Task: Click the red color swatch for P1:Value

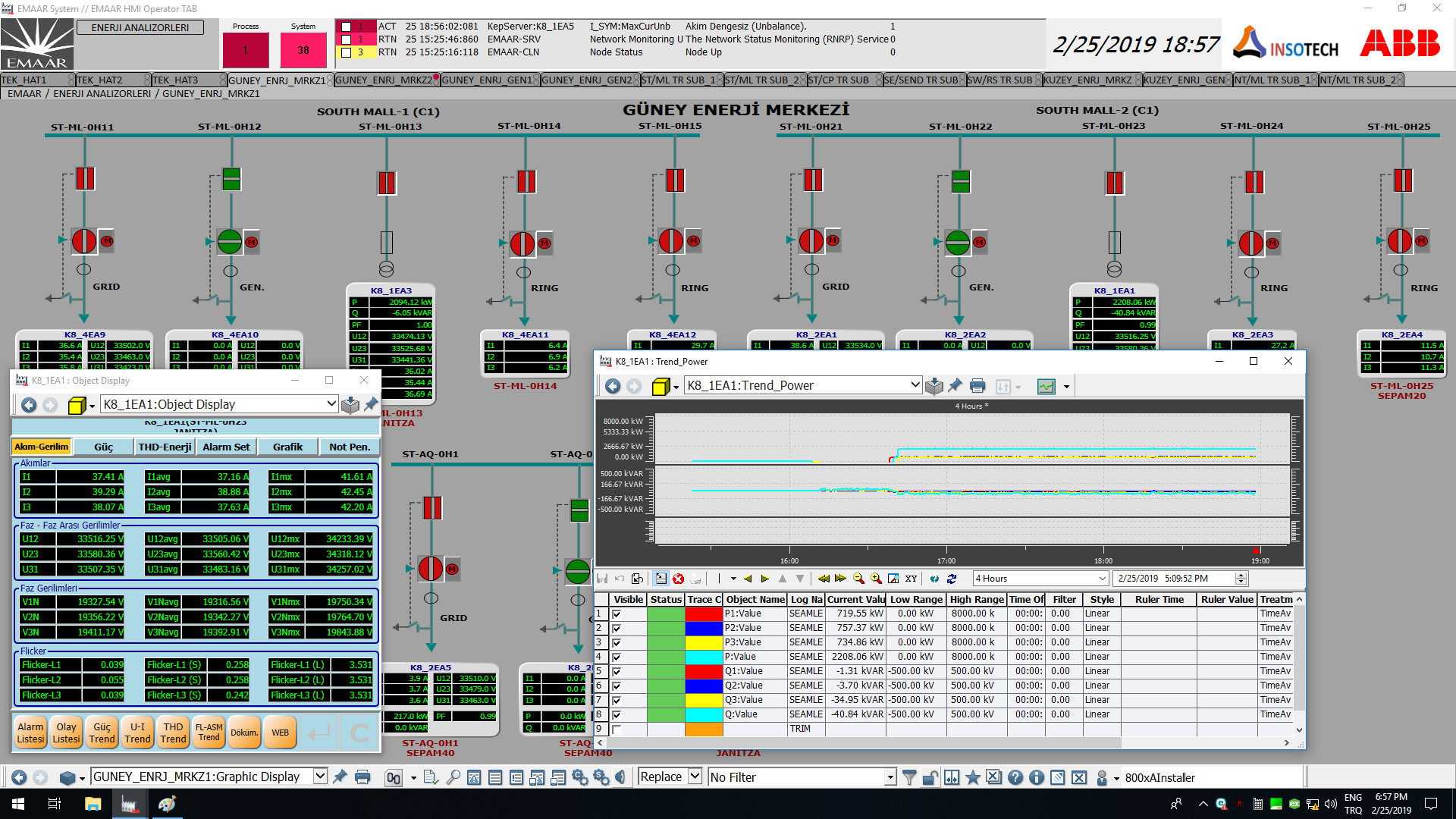Action: click(703, 614)
